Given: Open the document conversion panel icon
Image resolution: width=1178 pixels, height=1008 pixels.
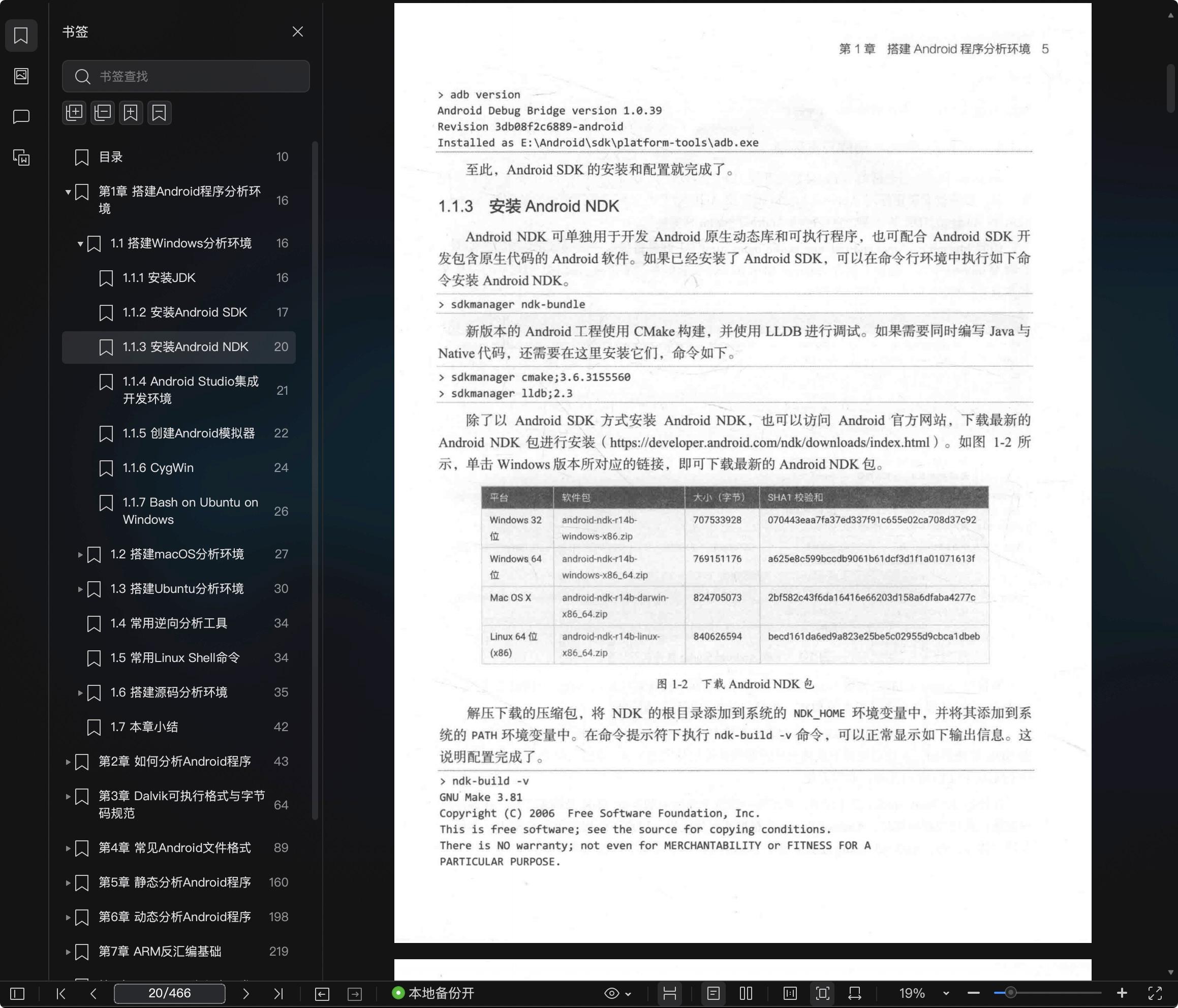Looking at the screenshot, I should click(21, 157).
